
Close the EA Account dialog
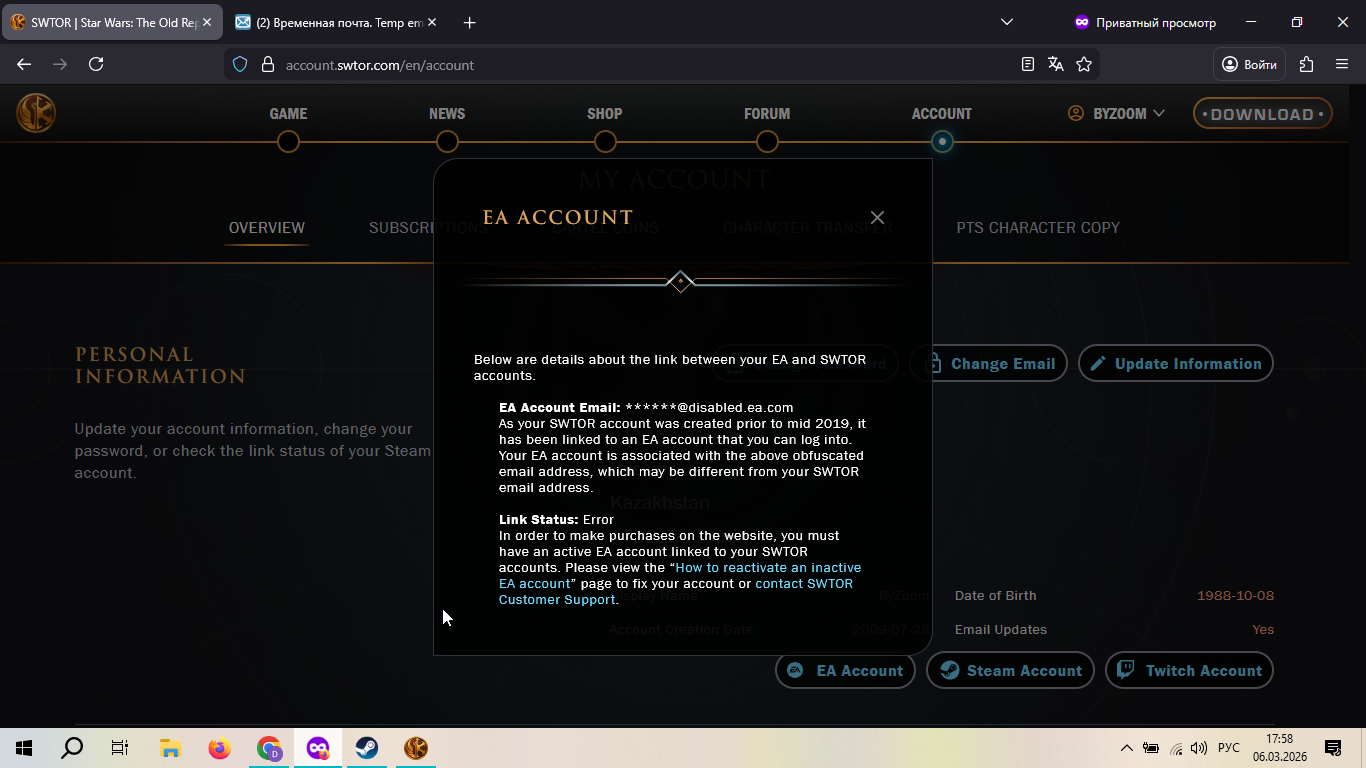point(877,218)
